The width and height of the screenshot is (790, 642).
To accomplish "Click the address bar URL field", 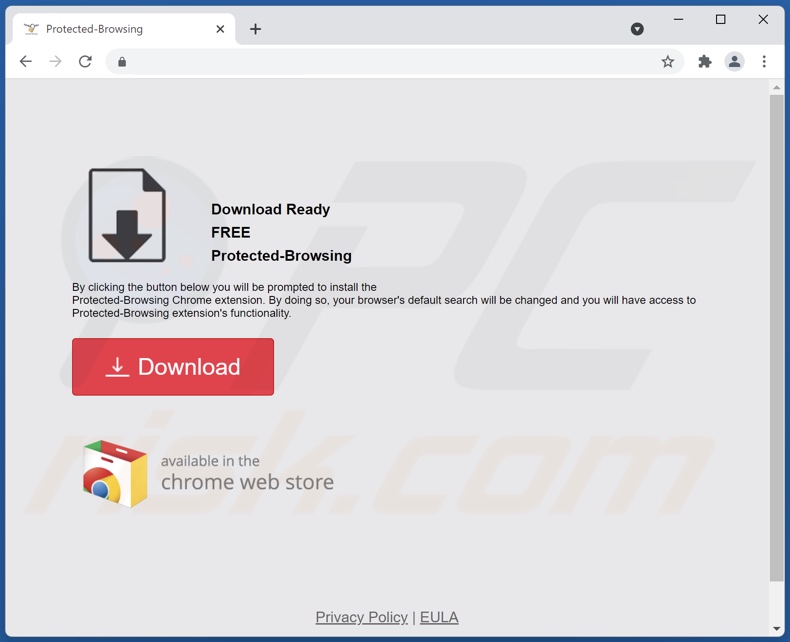I will (390, 62).
